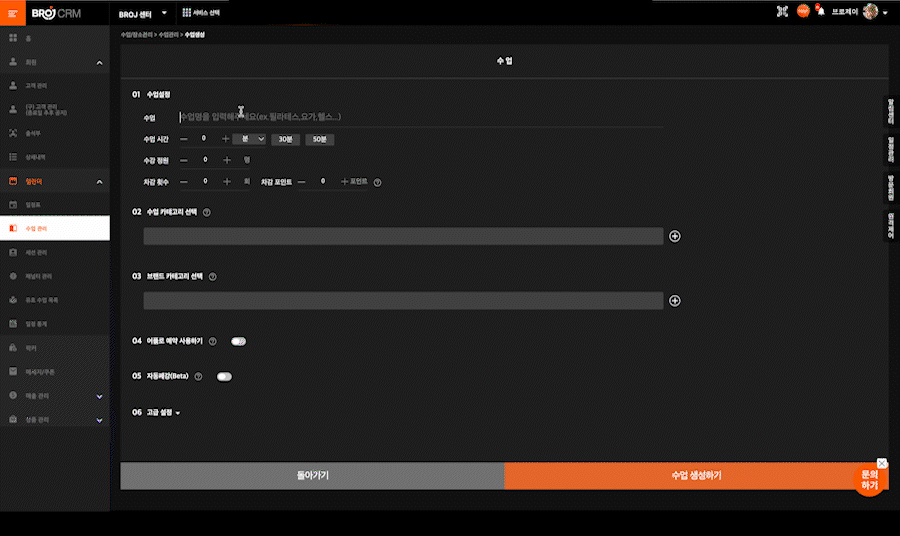Toggle the orange hamburger menu icon

click(x=13, y=13)
